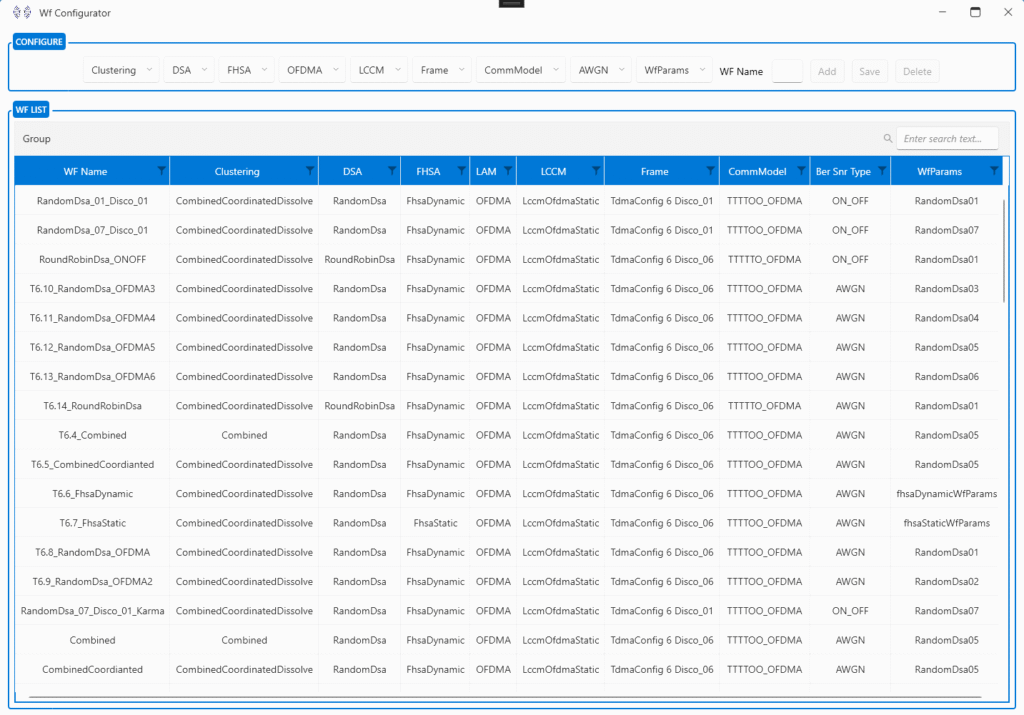Open the OFDMA dropdown
Viewport: 1024px width, 715px height.
tap(312, 70)
